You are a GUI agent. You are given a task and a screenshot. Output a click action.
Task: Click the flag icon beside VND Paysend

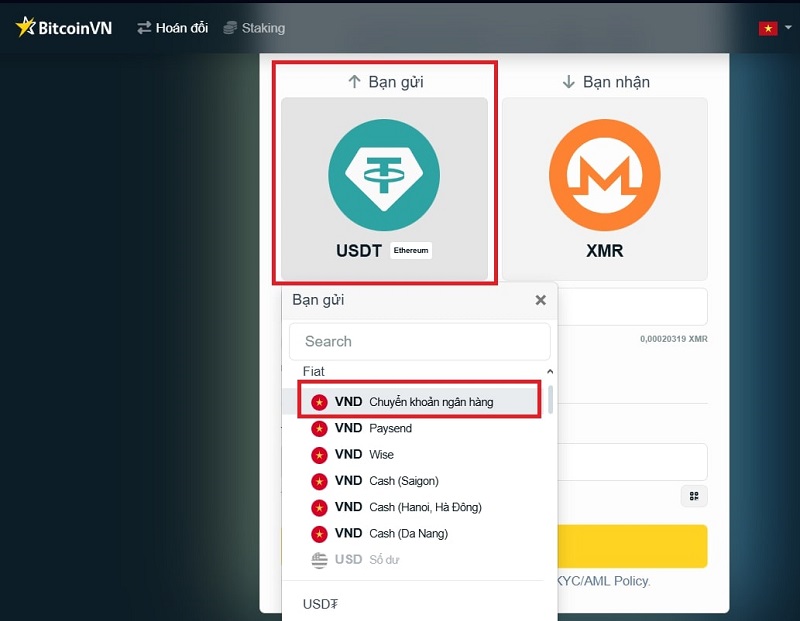319,428
